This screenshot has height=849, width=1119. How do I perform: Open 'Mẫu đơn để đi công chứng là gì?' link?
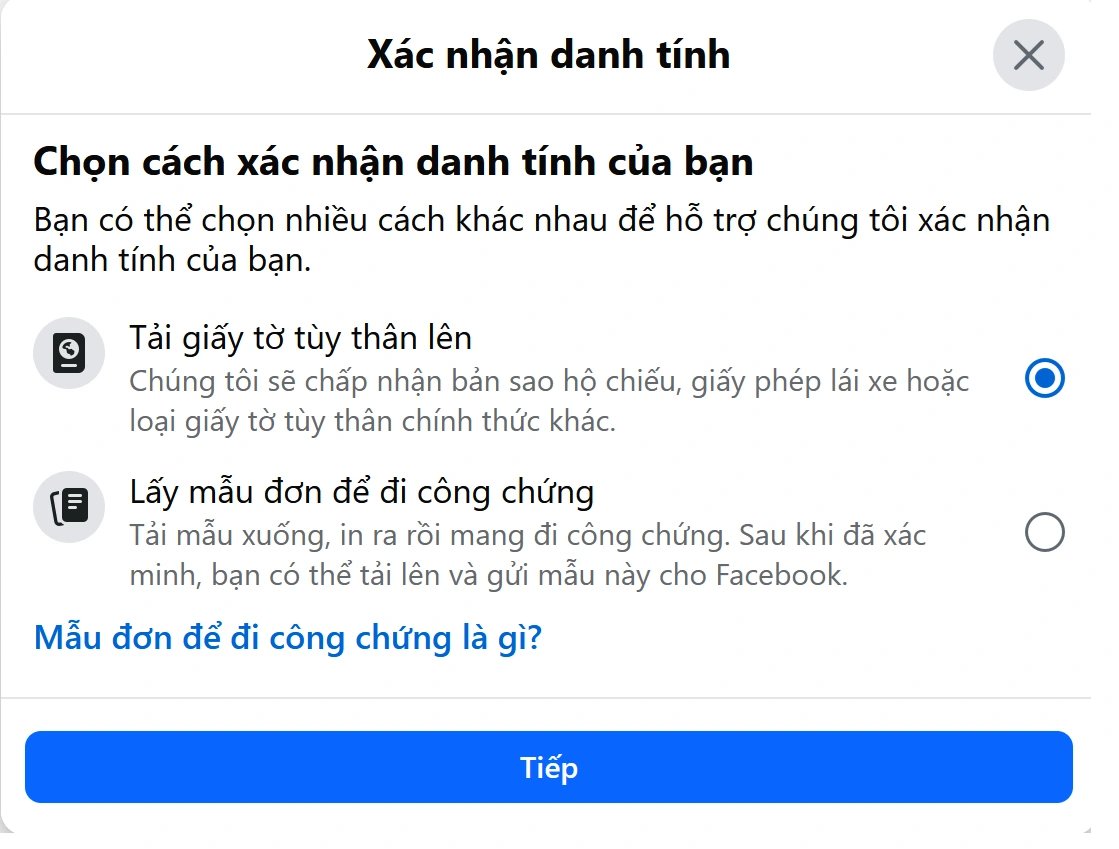[288, 637]
